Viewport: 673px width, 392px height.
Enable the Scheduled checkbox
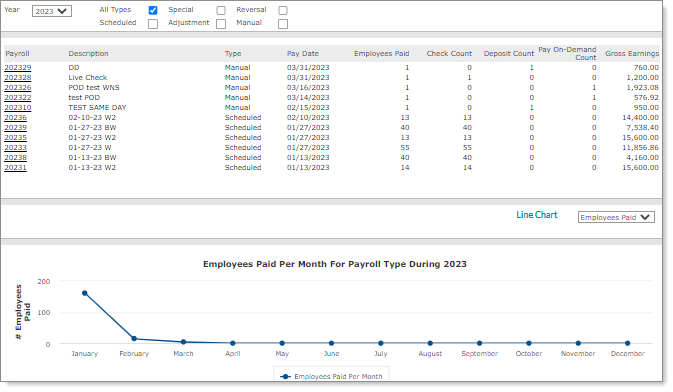point(153,24)
